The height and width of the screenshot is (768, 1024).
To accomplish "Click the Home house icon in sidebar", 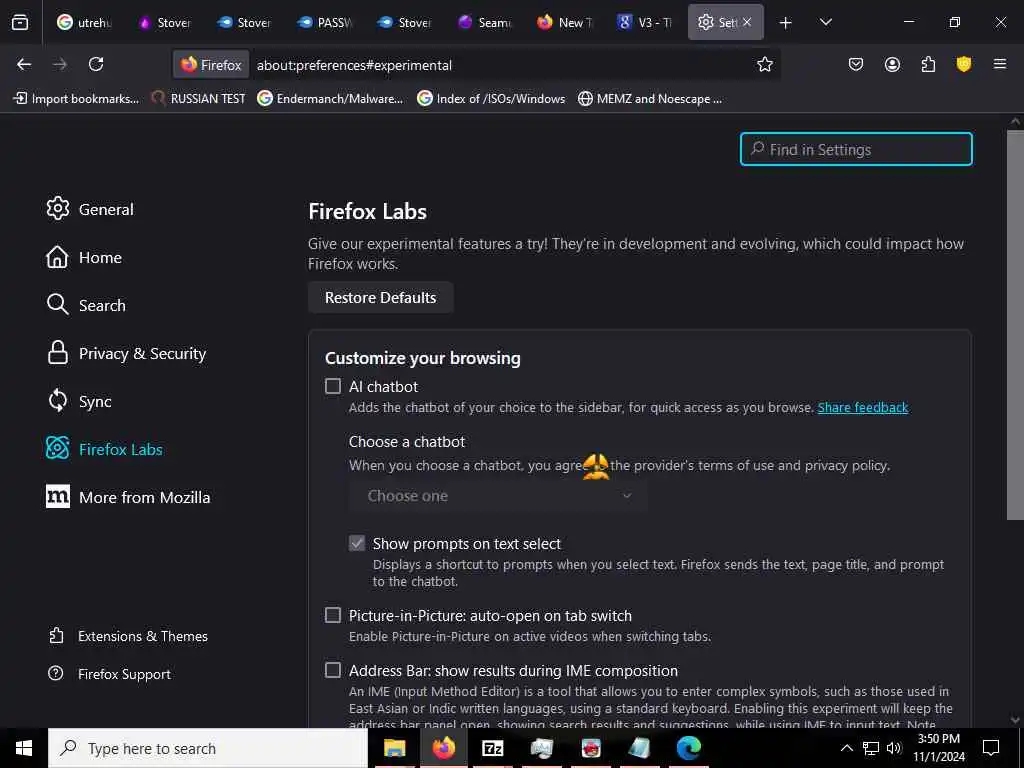I will click(x=57, y=257).
